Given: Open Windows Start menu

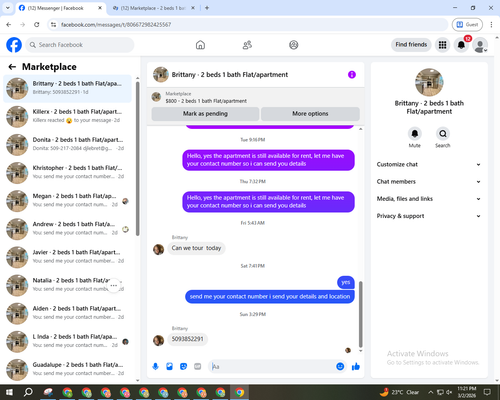Looking at the screenshot, I should coord(9,392).
